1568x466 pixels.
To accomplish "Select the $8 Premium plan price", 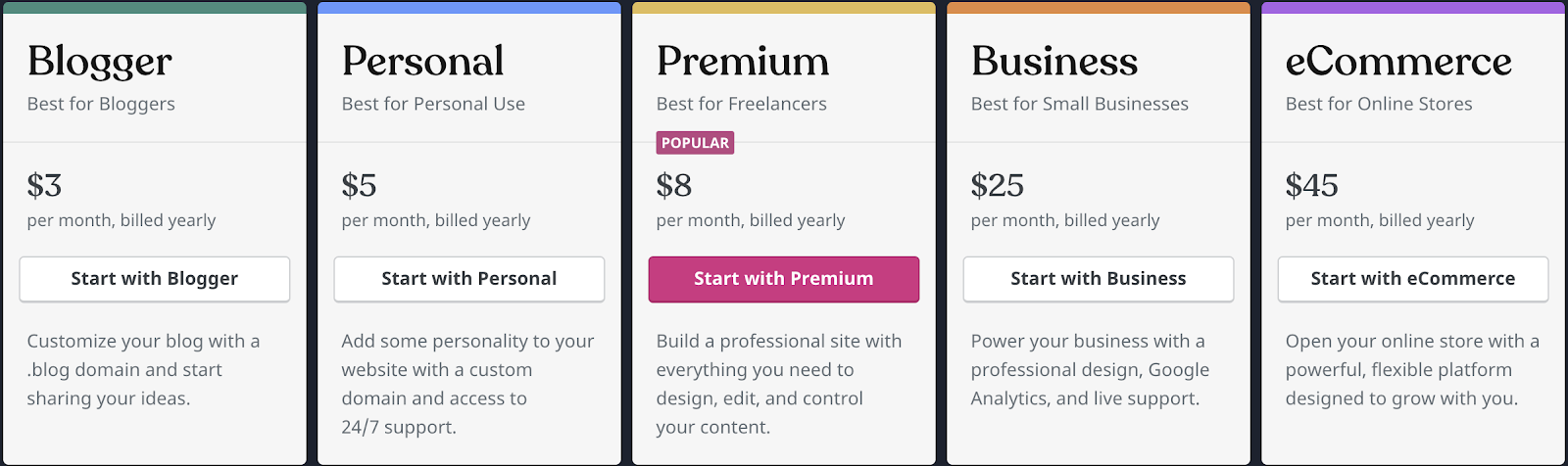I will coord(674,185).
